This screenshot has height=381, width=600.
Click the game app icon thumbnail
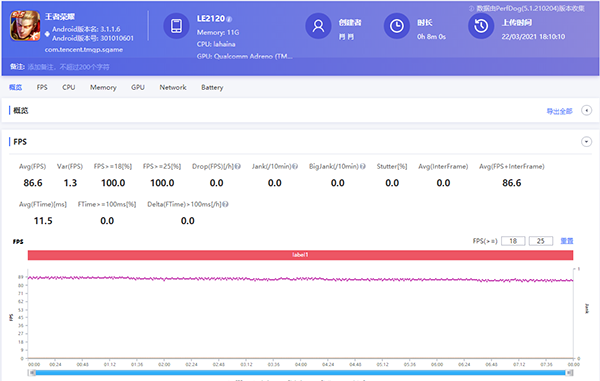[x=25, y=26]
